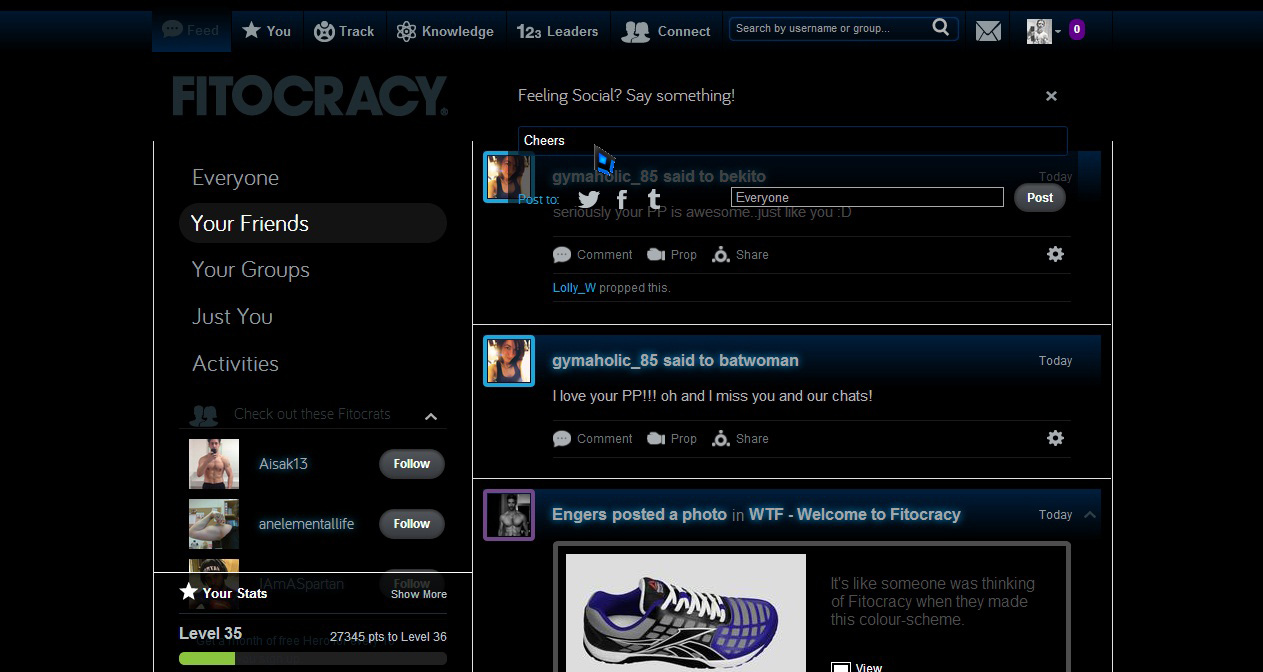1263x672 pixels.
Task: Select Everyone feed filter
Action: point(235,178)
